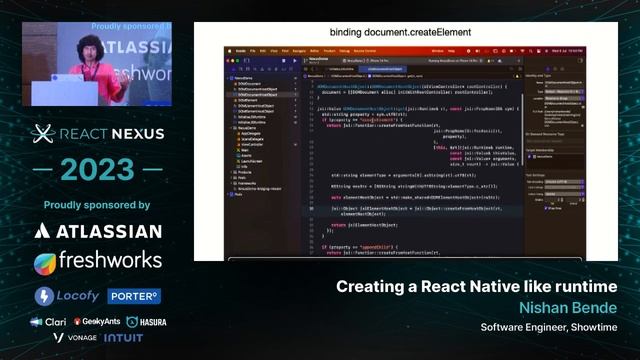Open the Find navigator icon
The width and height of the screenshot is (640, 360).
pyautogui.click(x=255, y=69)
